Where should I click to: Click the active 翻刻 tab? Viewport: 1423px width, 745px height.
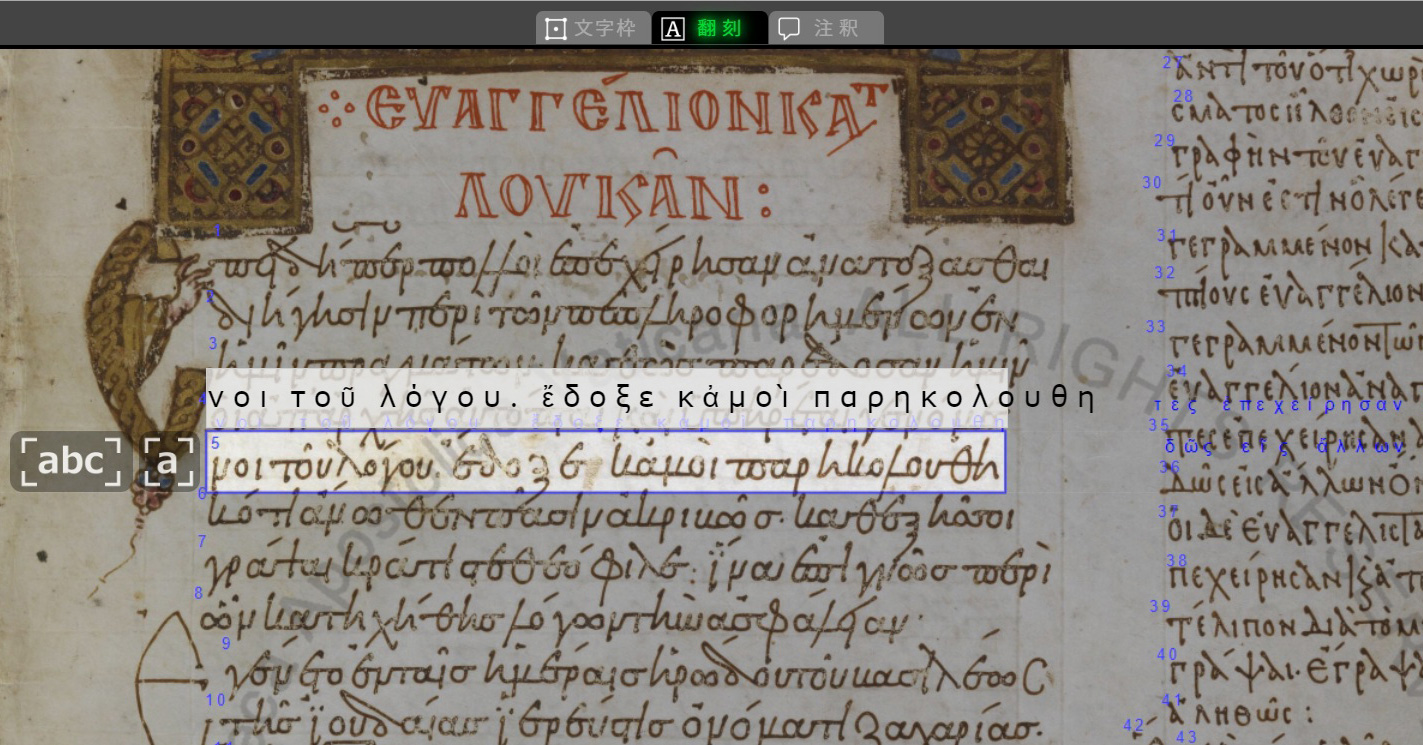[710, 28]
